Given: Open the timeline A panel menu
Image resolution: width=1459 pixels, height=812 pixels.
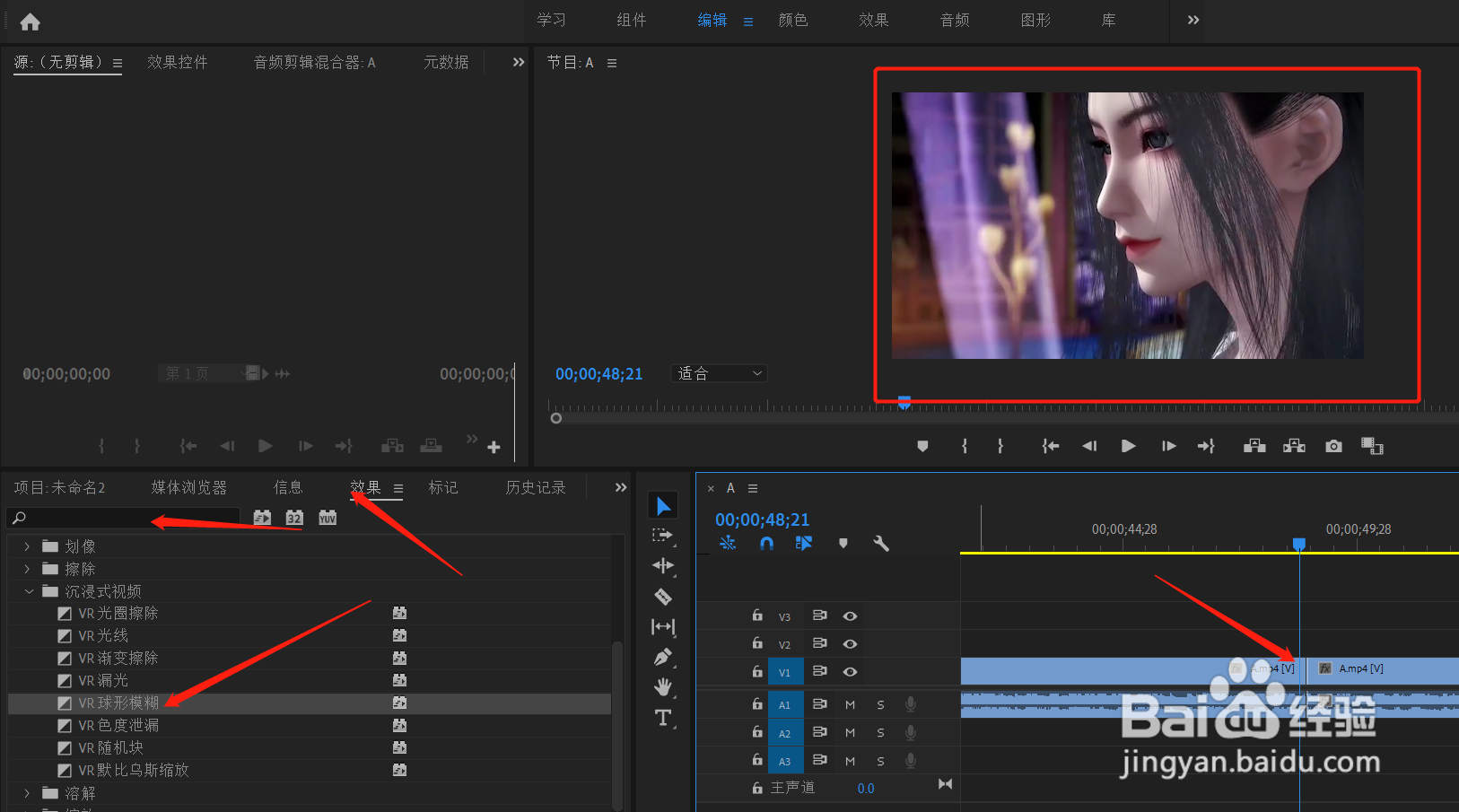Looking at the screenshot, I should [753, 488].
